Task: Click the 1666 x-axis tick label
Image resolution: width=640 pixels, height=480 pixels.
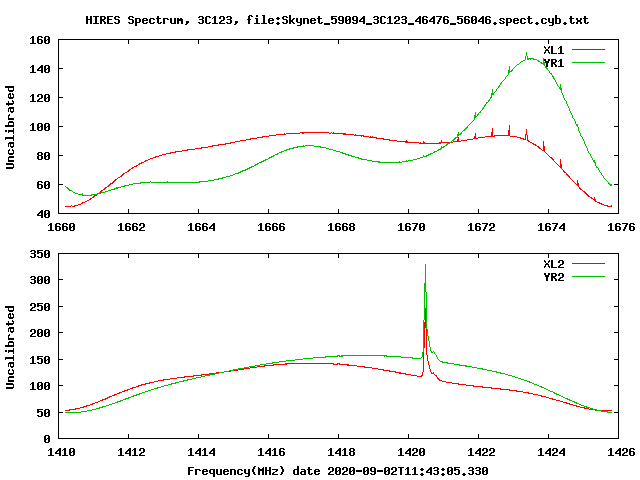Action: pyautogui.click(x=271, y=227)
